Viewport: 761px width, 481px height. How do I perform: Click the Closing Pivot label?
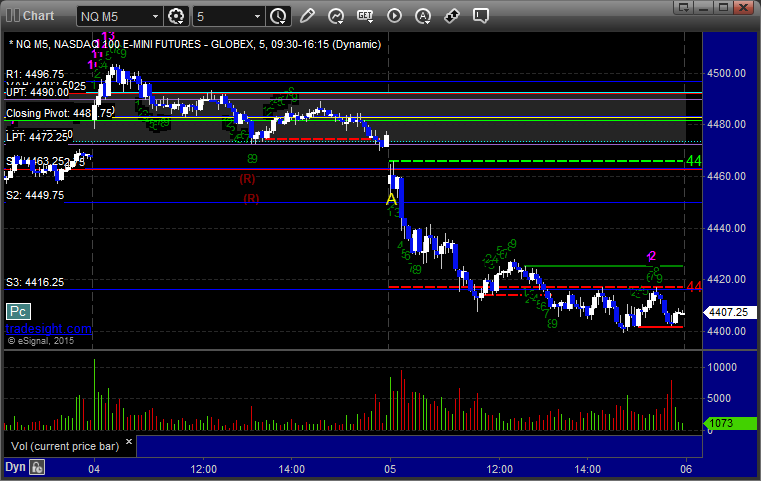(59, 113)
